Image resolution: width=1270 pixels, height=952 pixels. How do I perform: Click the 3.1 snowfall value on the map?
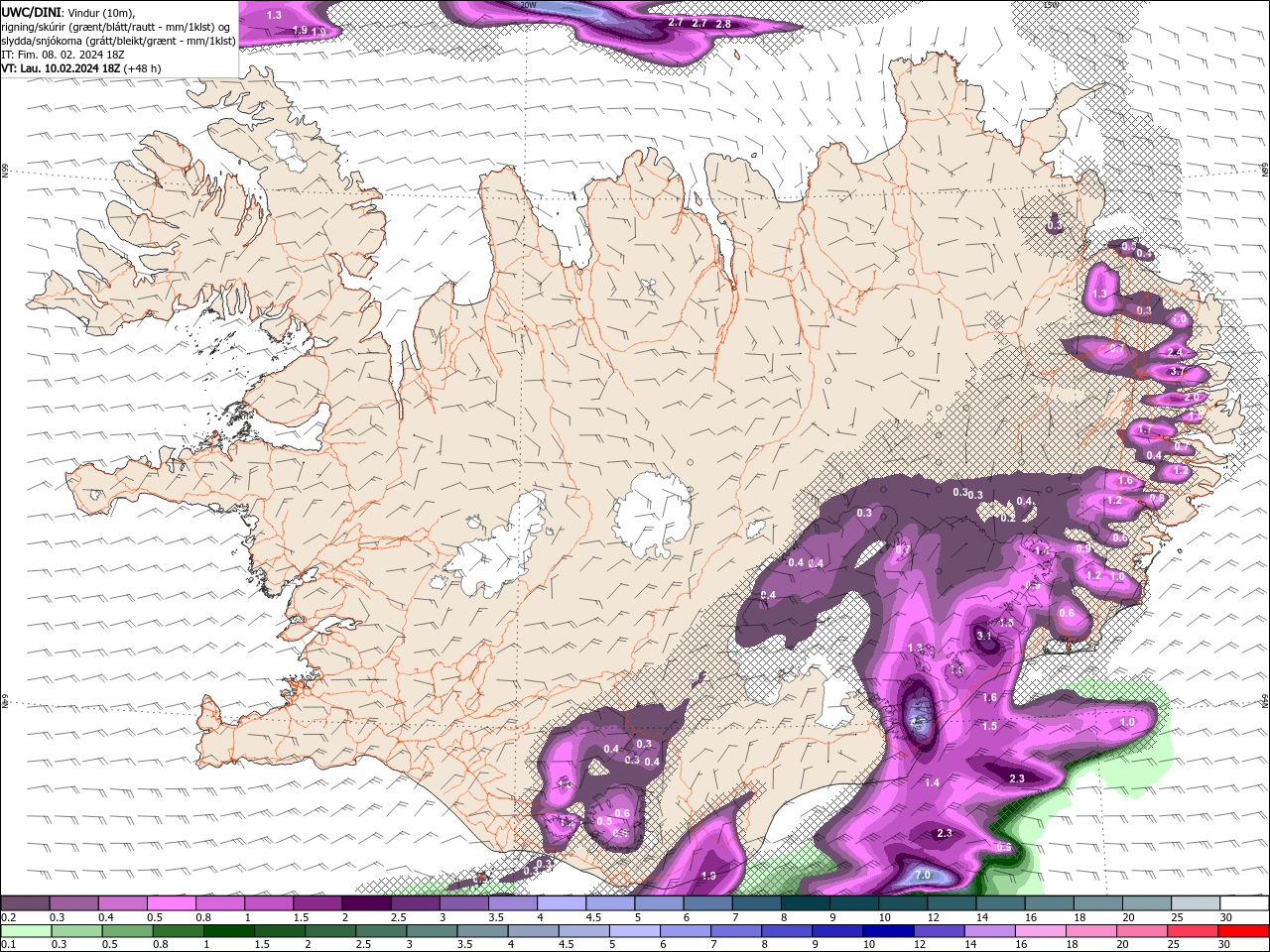click(984, 636)
